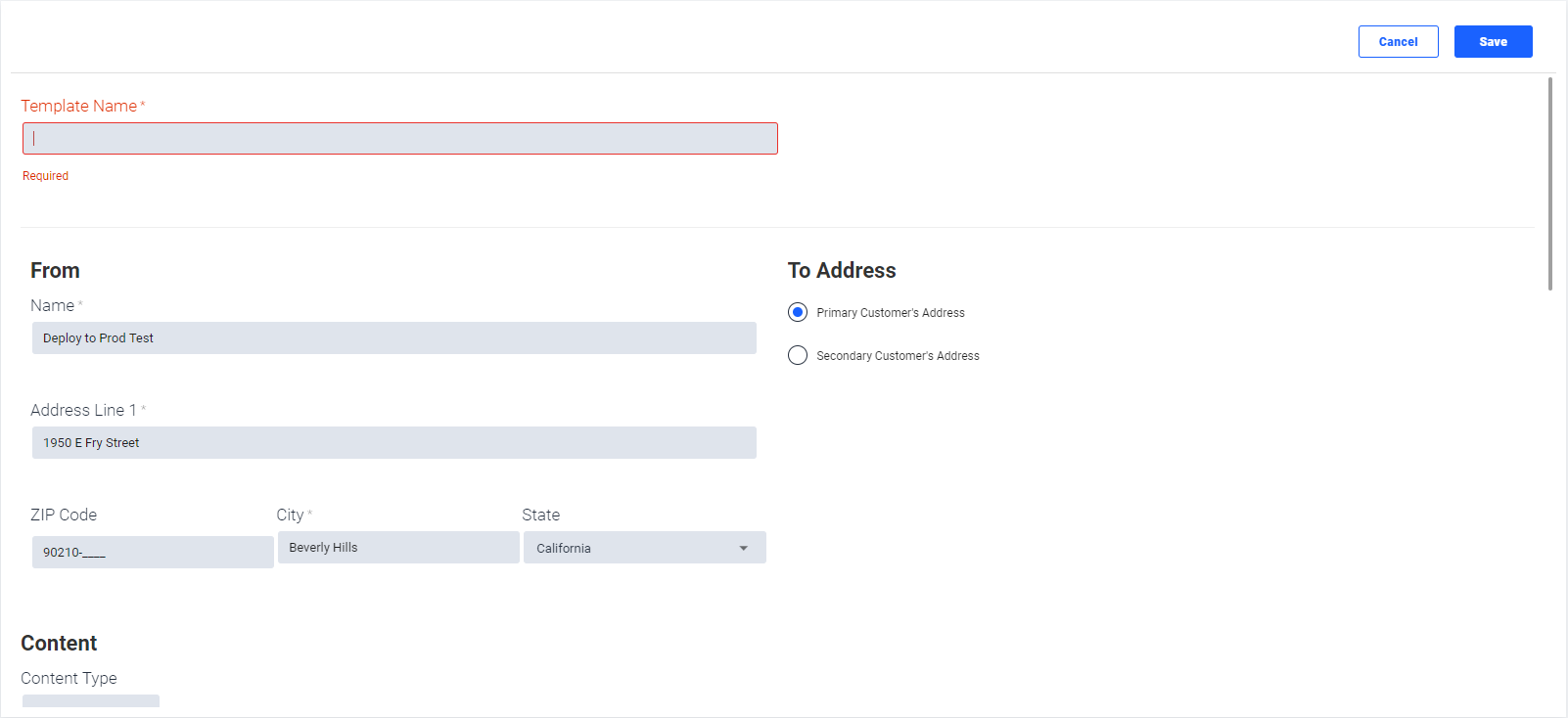The height and width of the screenshot is (718, 1568).
Task: Click the From Name field 'Deploy to Prod Test'
Action: [x=394, y=337]
